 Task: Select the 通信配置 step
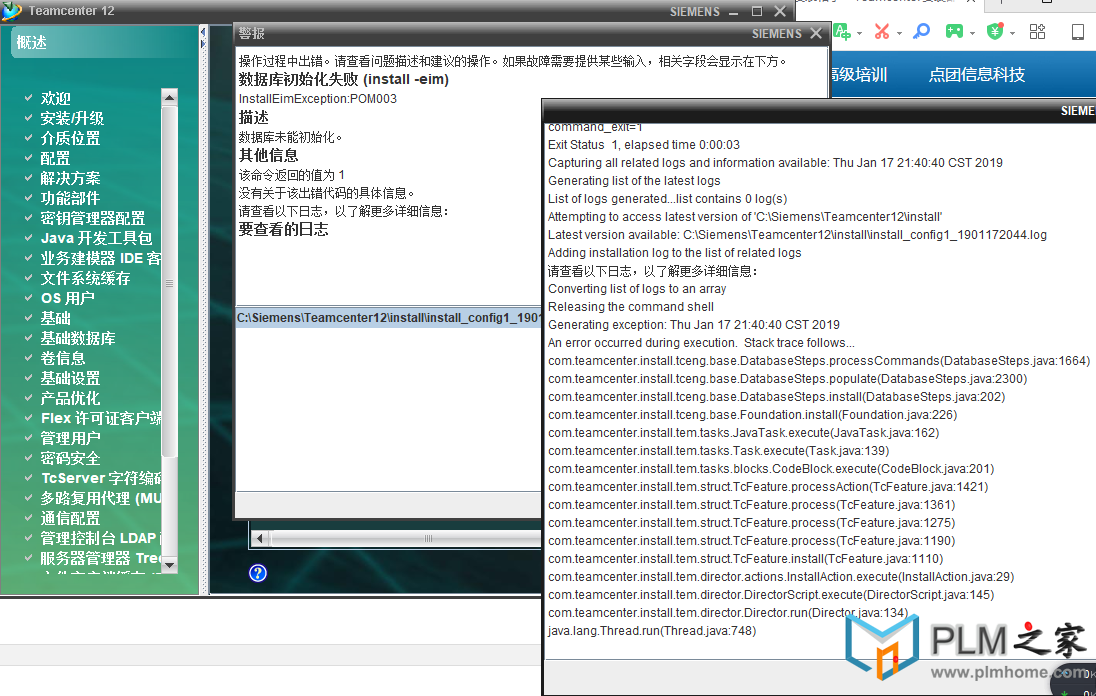[70, 519]
